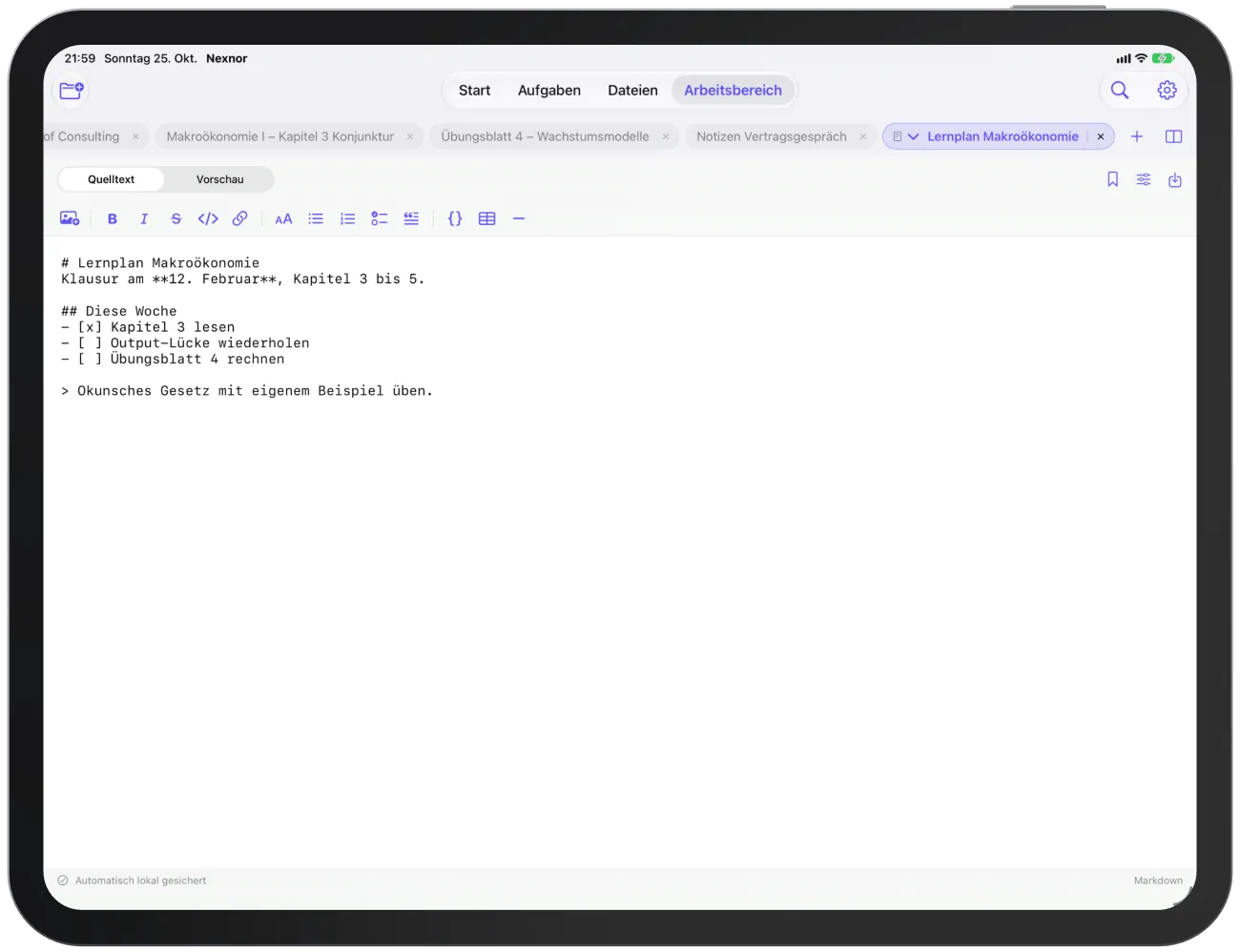
Task: Create a new folder with the folder-plus icon
Action: [x=72, y=91]
